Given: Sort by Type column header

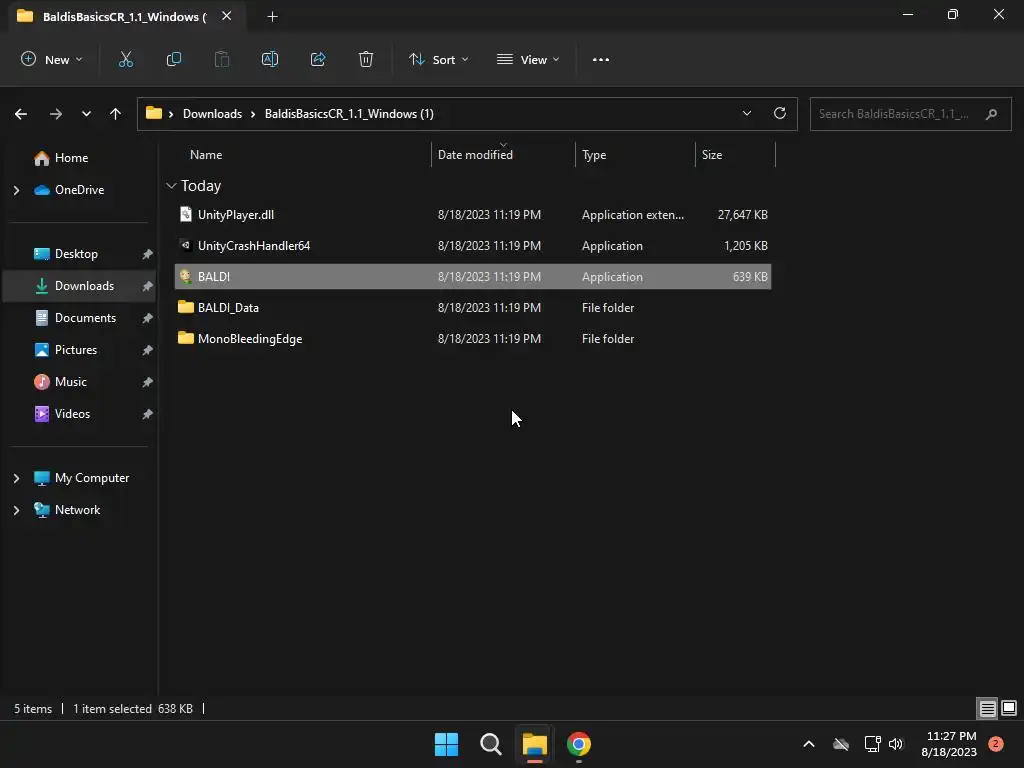Looking at the screenshot, I should 594,155.
